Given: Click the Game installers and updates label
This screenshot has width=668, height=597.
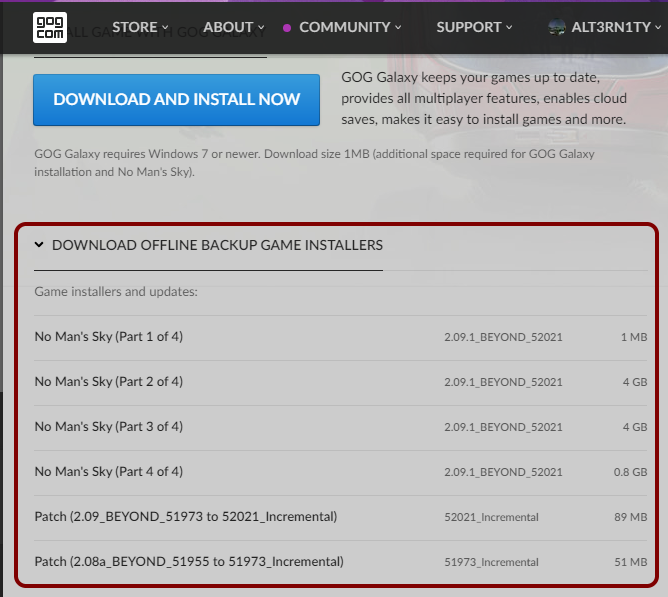Looking at the screenshot, I should click(x=116, y=291).
